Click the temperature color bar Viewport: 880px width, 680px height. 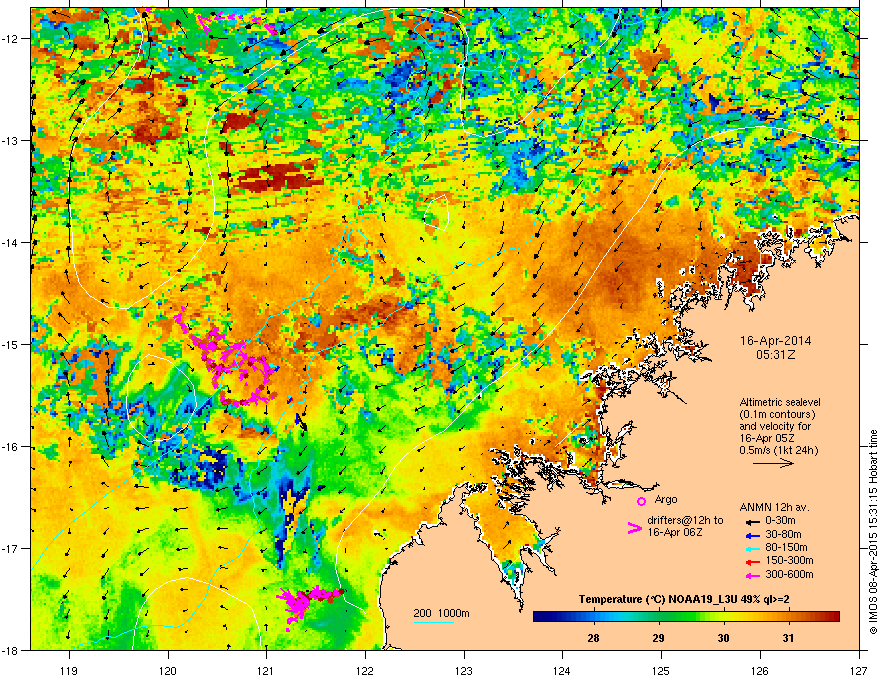686,617
